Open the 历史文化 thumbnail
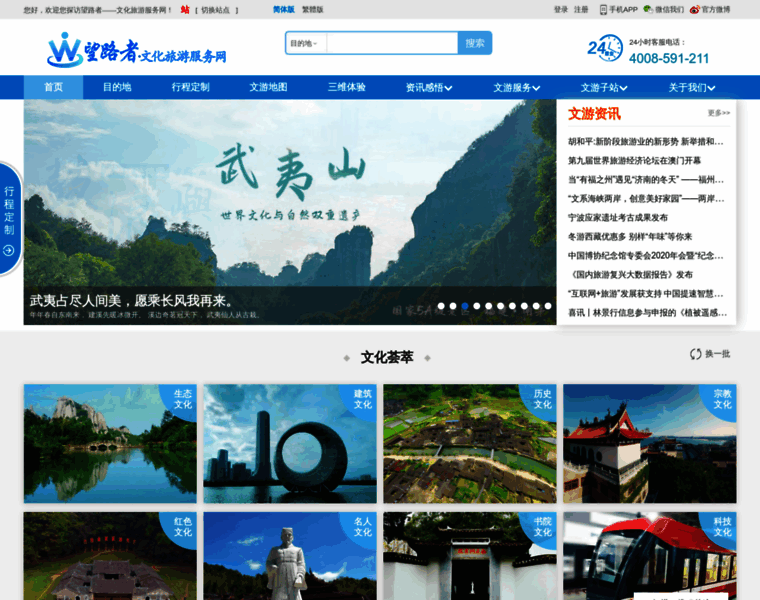The height and width of the screenshot is (600, 760). (470, 443)
